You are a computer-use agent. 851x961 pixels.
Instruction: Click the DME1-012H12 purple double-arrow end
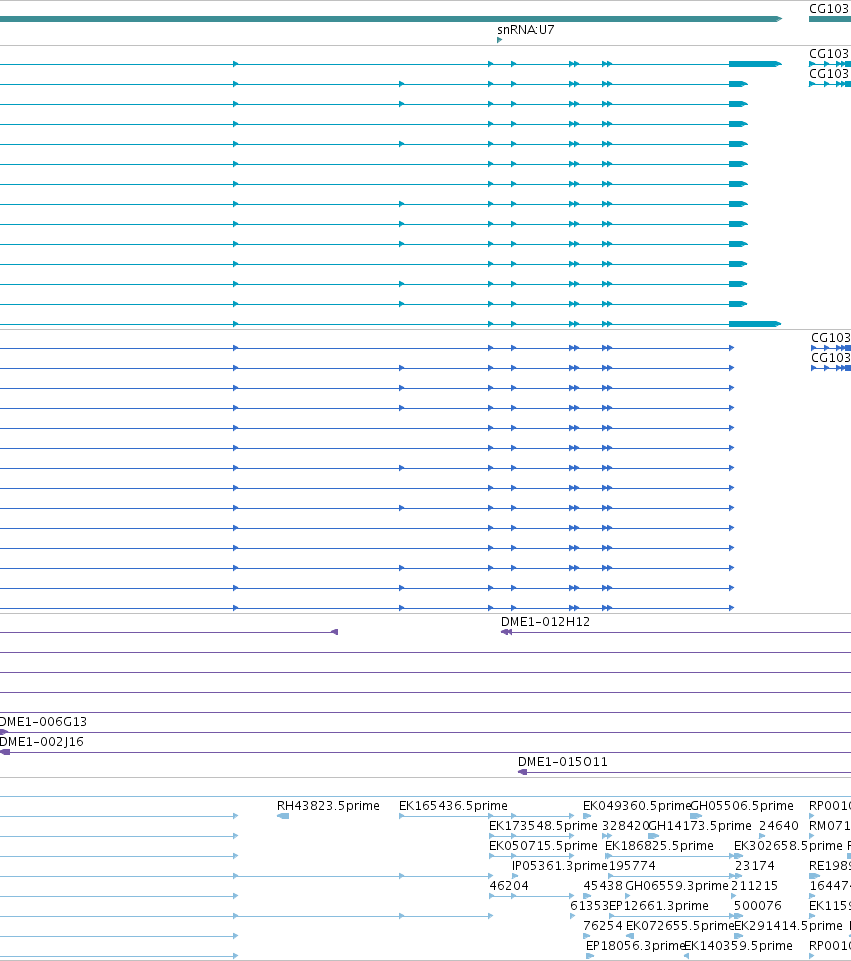[x=506, y=632]
